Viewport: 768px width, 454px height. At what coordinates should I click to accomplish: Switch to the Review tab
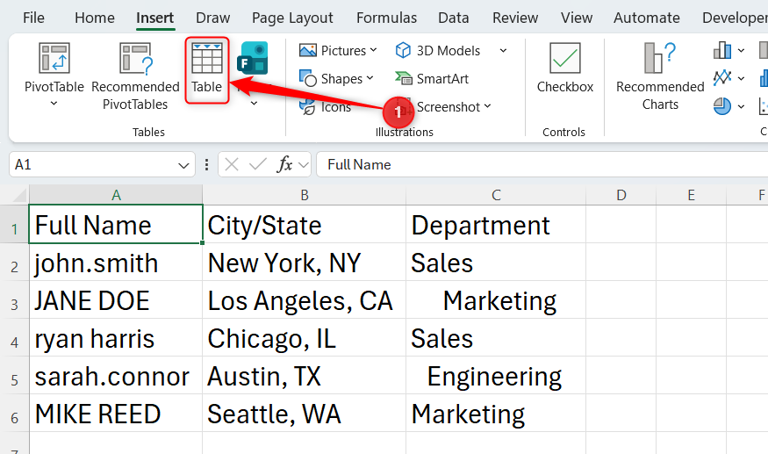click(x=515, y=18)
